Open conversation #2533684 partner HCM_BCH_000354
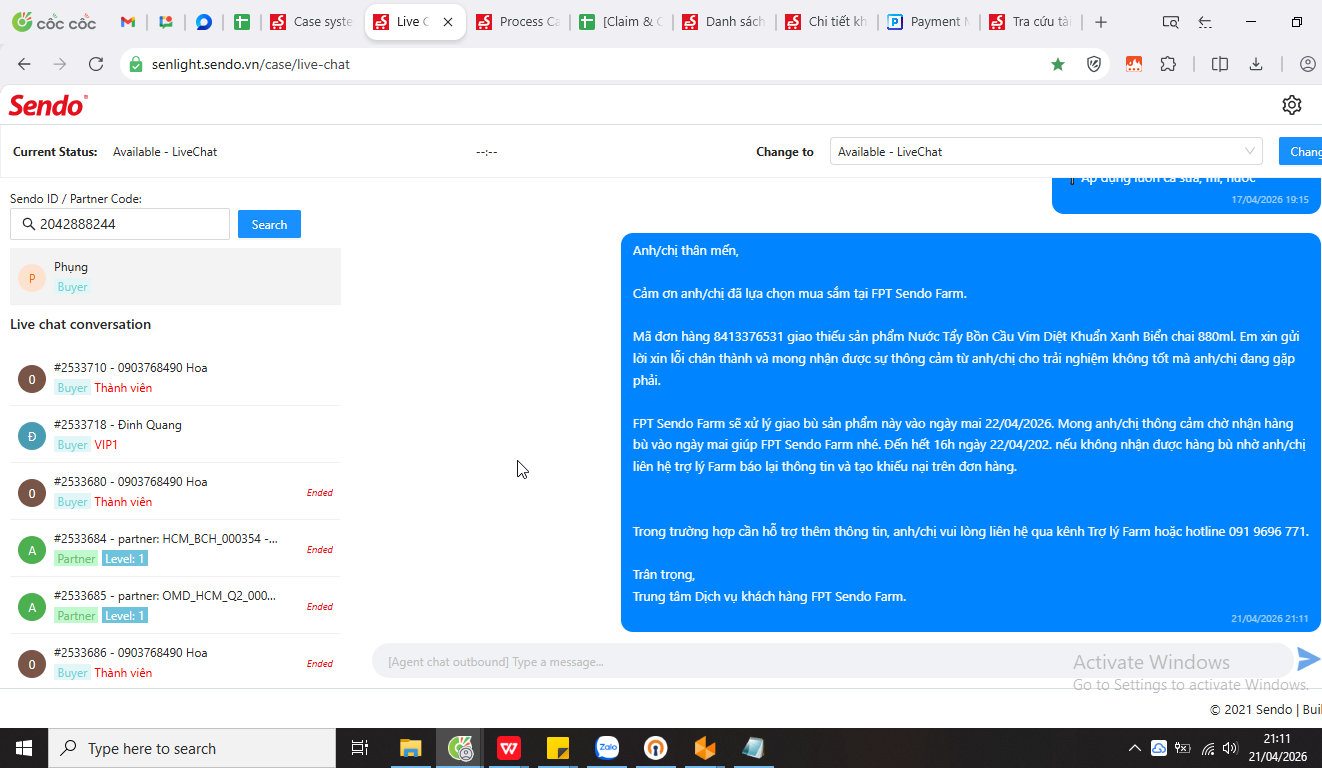 [175, 549]
